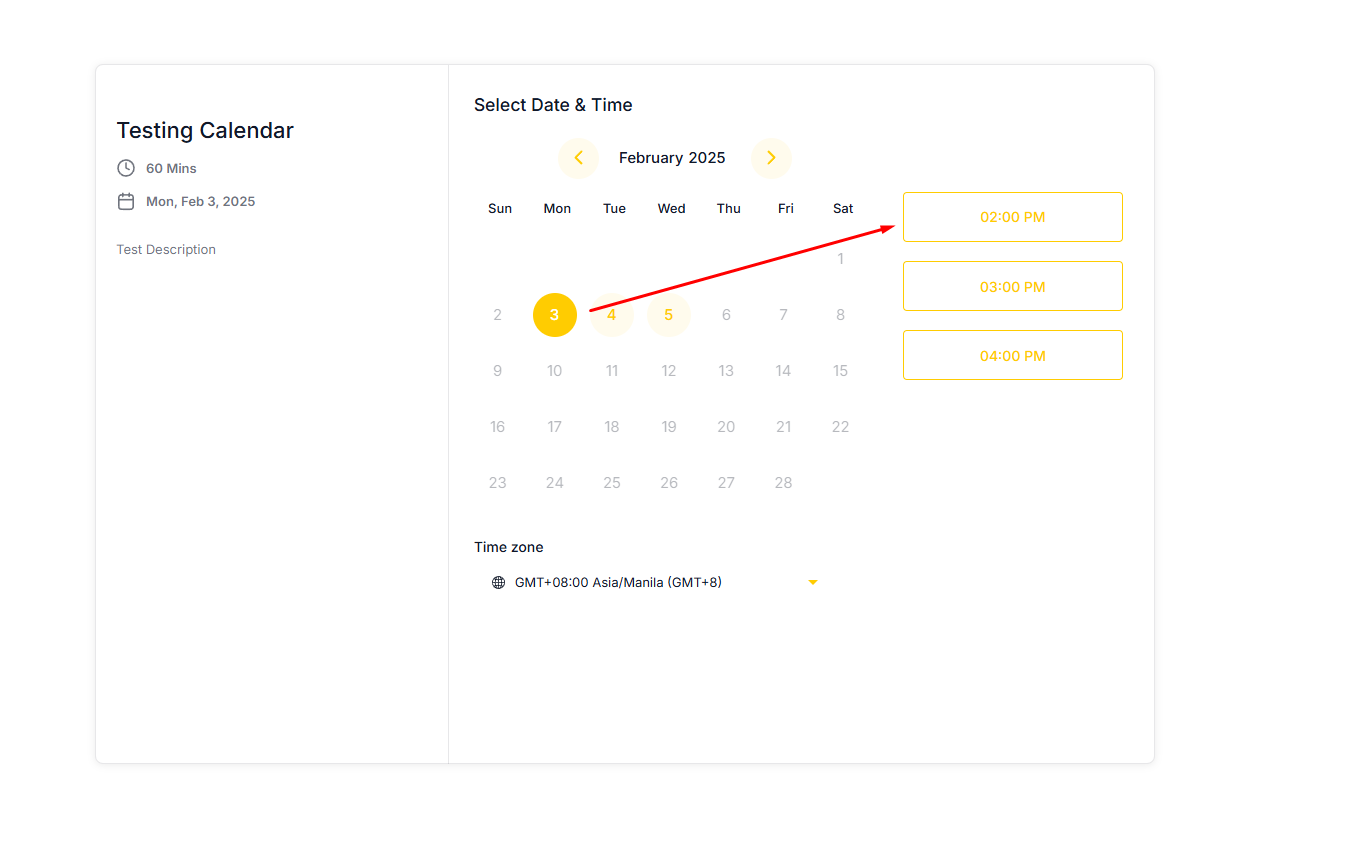Choose the 03:00 PM time slot

click(x=1012, y=287)
